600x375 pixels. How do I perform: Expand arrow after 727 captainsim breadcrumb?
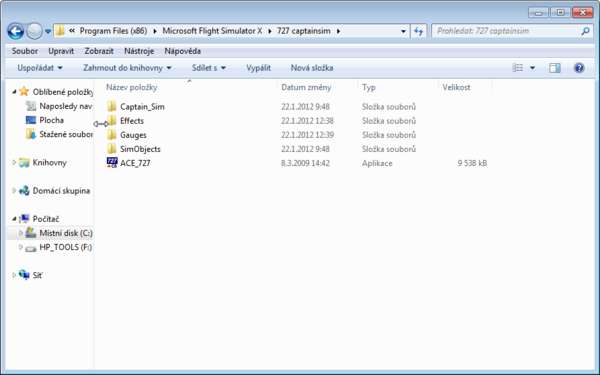[338, 31]
